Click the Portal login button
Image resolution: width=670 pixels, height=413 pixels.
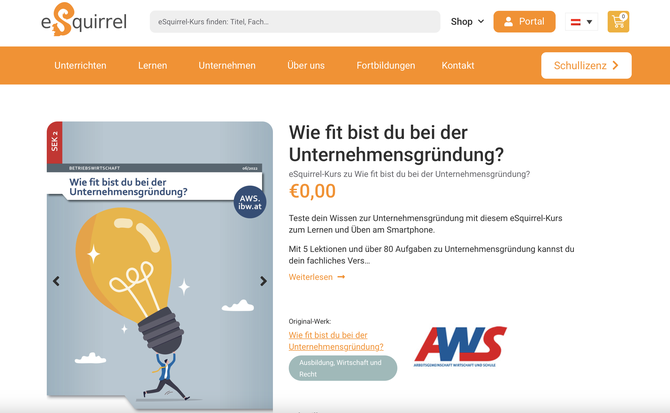pyautogui.click(x=524, y=22)
